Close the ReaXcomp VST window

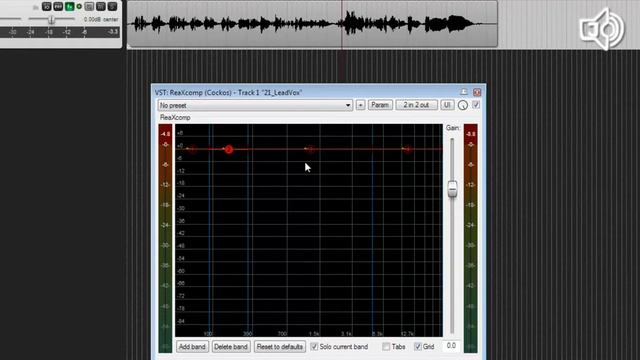pos(477,92)
